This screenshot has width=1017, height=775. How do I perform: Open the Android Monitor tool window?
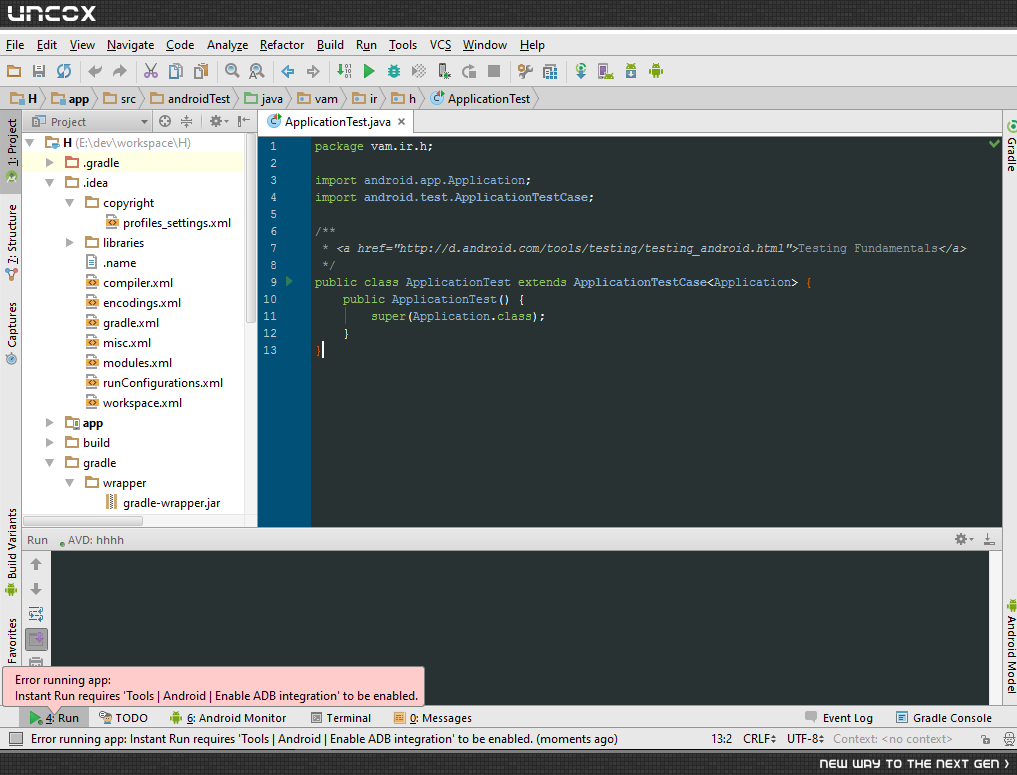pyautogui.click(x=228, y=718)
